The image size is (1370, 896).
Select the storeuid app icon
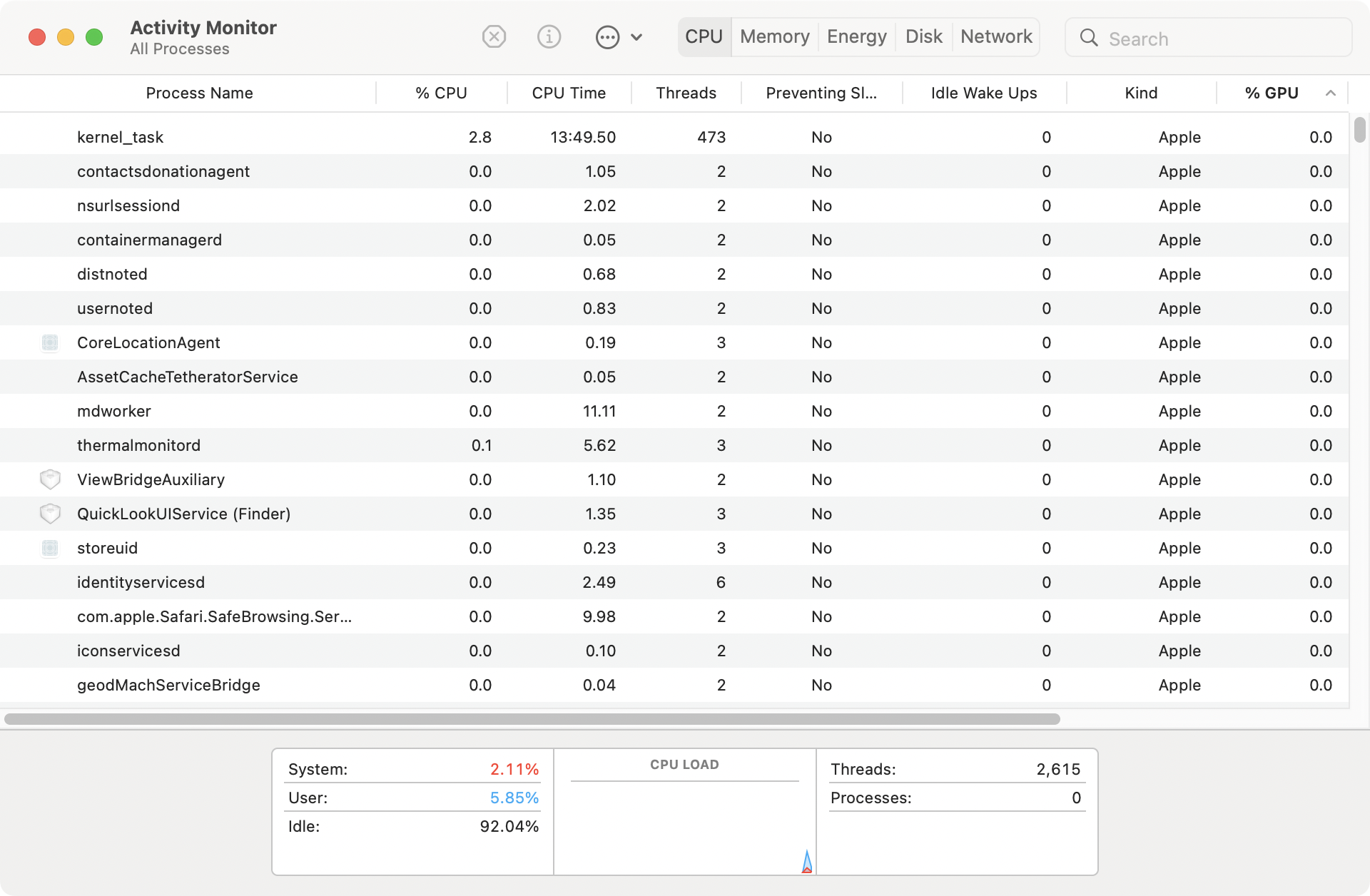[50, 548]
